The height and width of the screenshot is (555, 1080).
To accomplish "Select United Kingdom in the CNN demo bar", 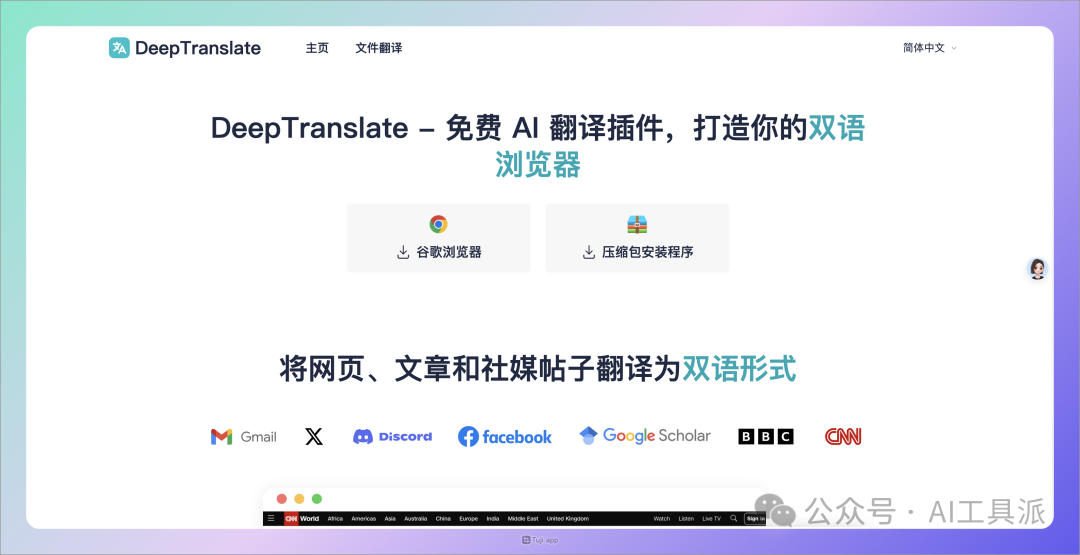I will pos(568,519).
